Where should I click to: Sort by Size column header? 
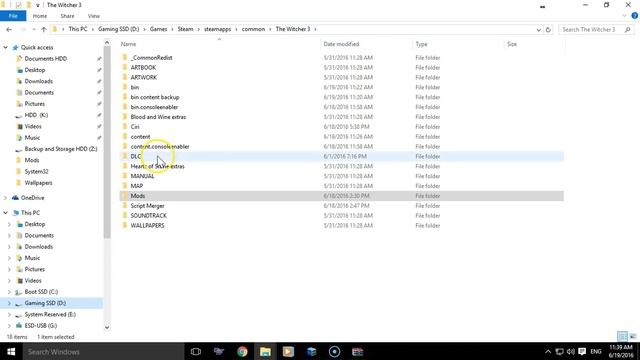click(x=512, y=44)
